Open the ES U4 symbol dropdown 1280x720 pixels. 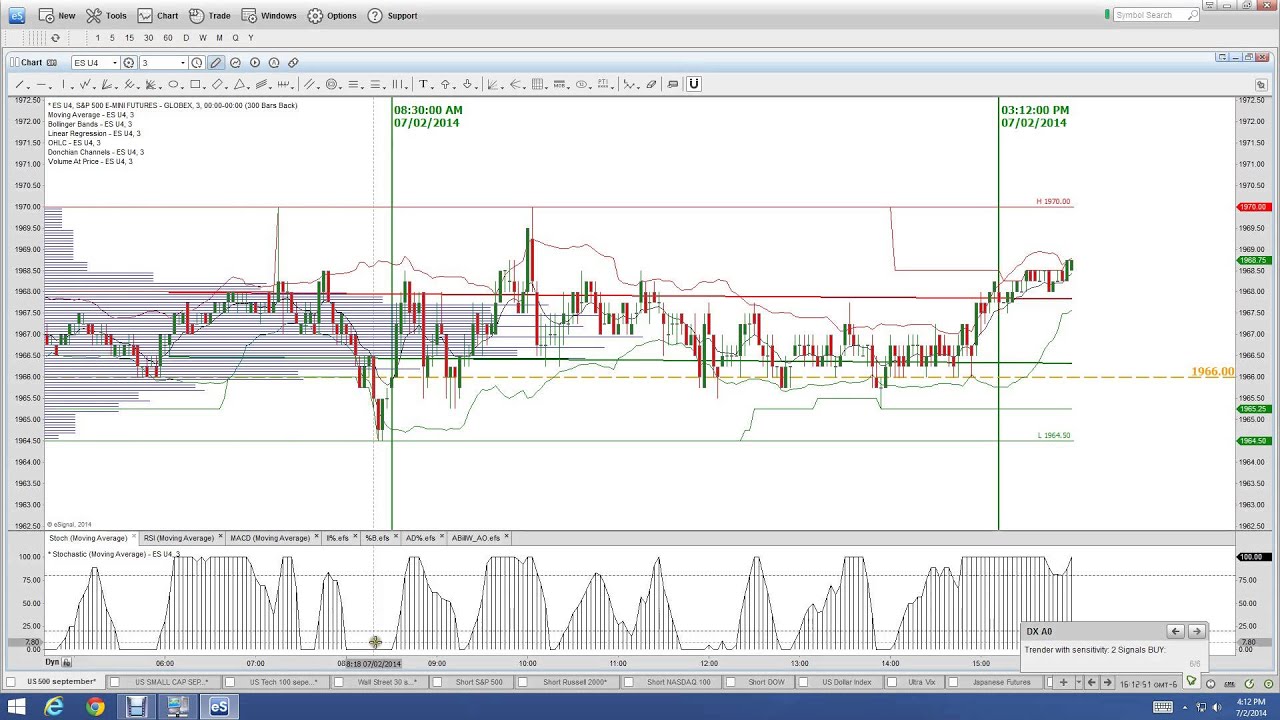coord(114,63)
